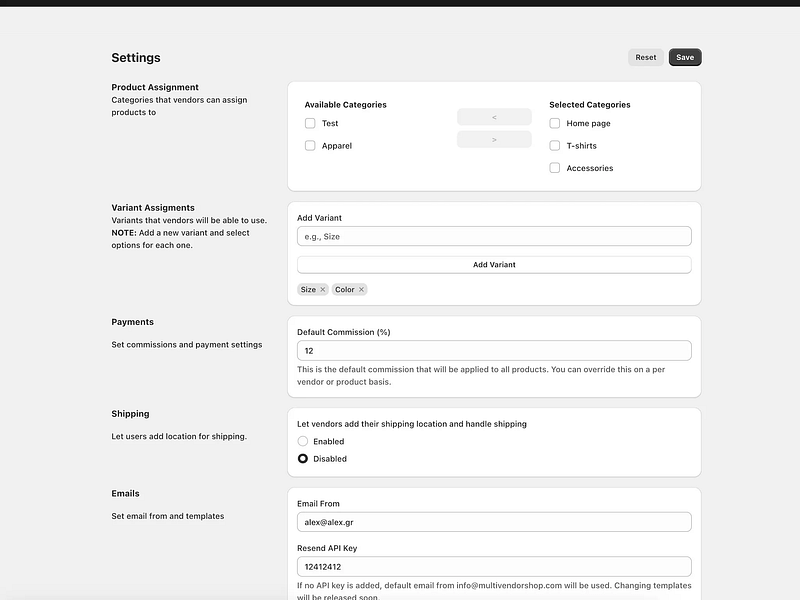Check the Test category checkbox

tap(310, 123)
